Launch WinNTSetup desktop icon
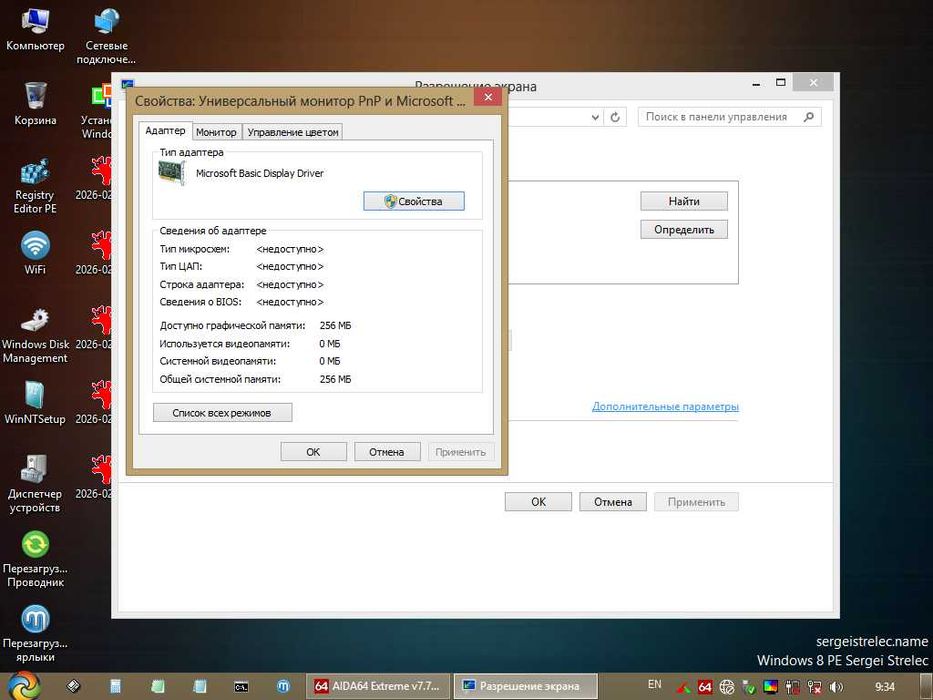The width and height of the screenshot is (933, 700). (35, 402)
